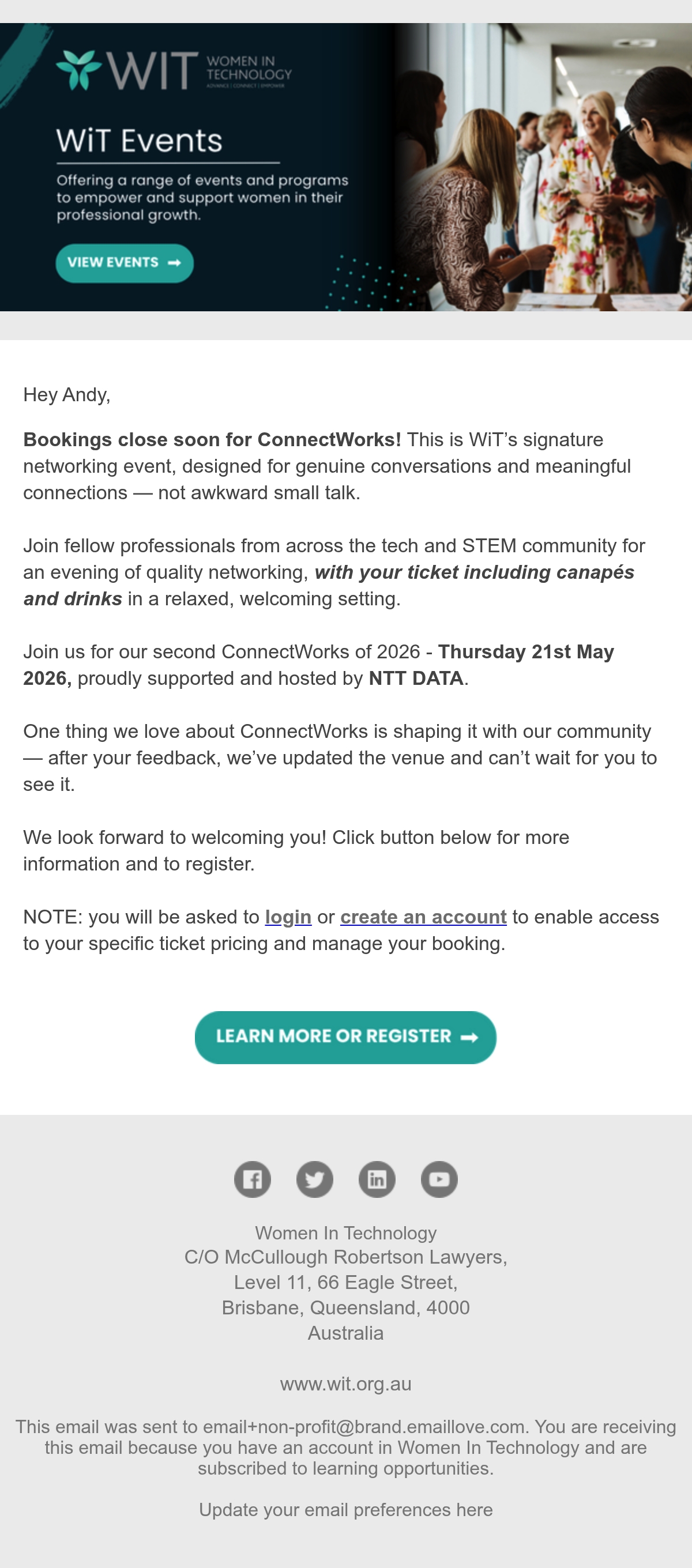Click the bold NTT DATA text
The height and width of the screenshot is (1568, 692).
(416, 678)
